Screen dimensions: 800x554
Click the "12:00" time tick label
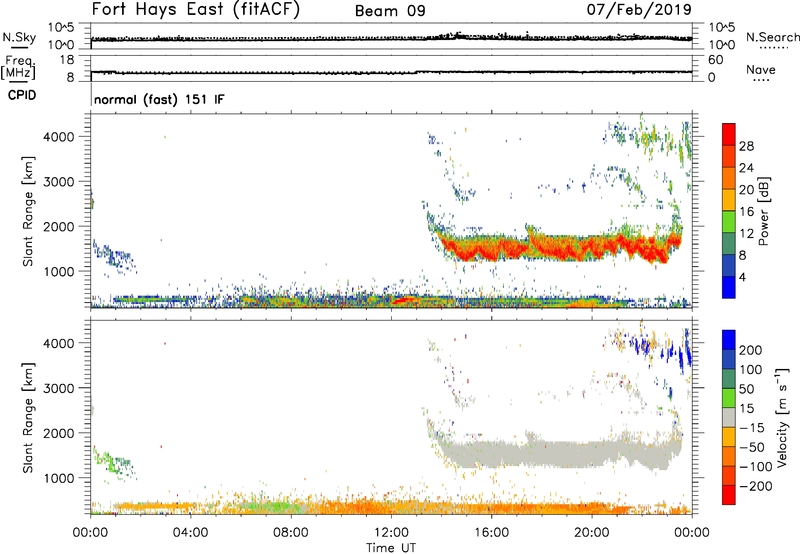coord(391,533)
